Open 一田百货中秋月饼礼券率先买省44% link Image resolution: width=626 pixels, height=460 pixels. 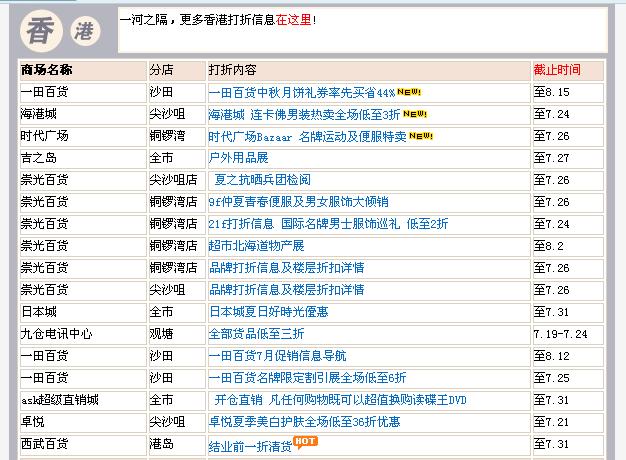tap(302, 93)
